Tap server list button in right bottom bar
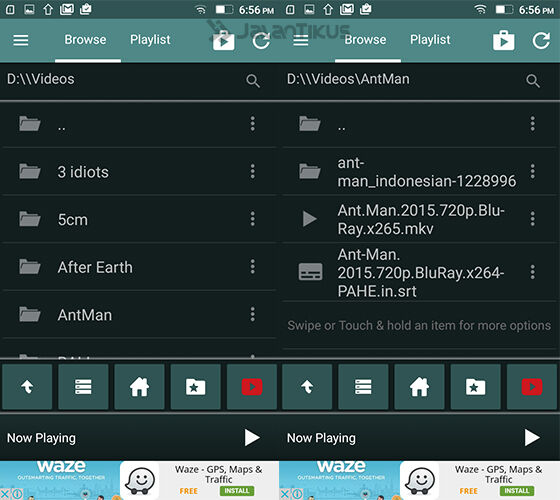The height and width of the screenshot is (500, 560). pyautogui.click(x=363, y=387)
